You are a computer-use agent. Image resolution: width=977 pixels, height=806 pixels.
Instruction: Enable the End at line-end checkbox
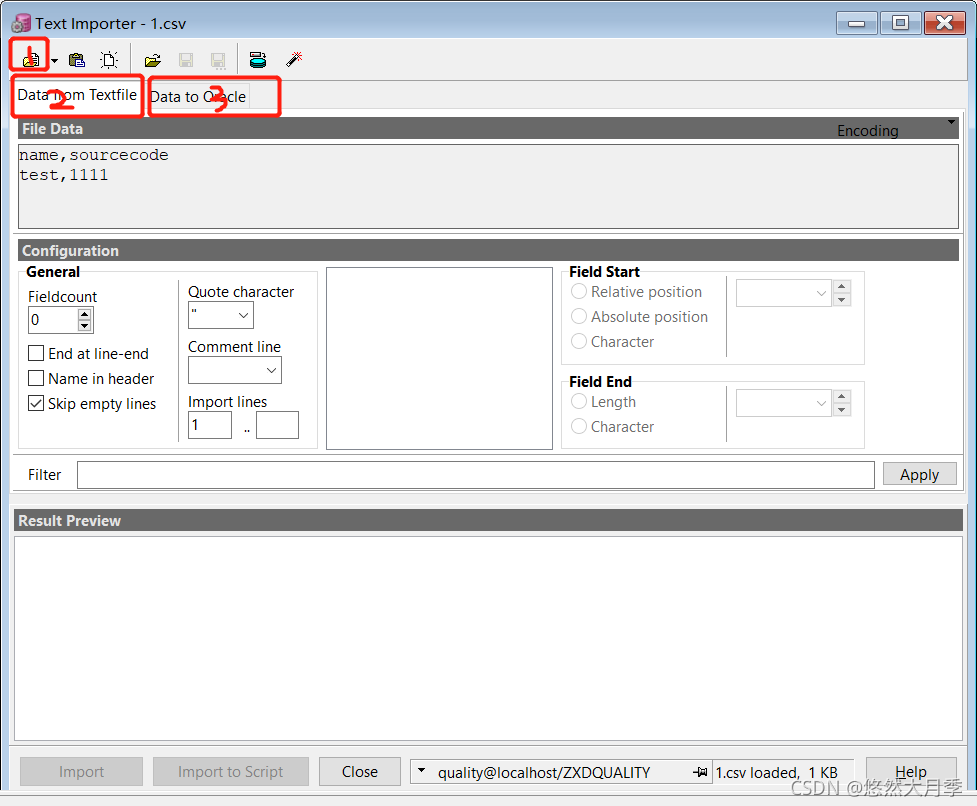36,354
